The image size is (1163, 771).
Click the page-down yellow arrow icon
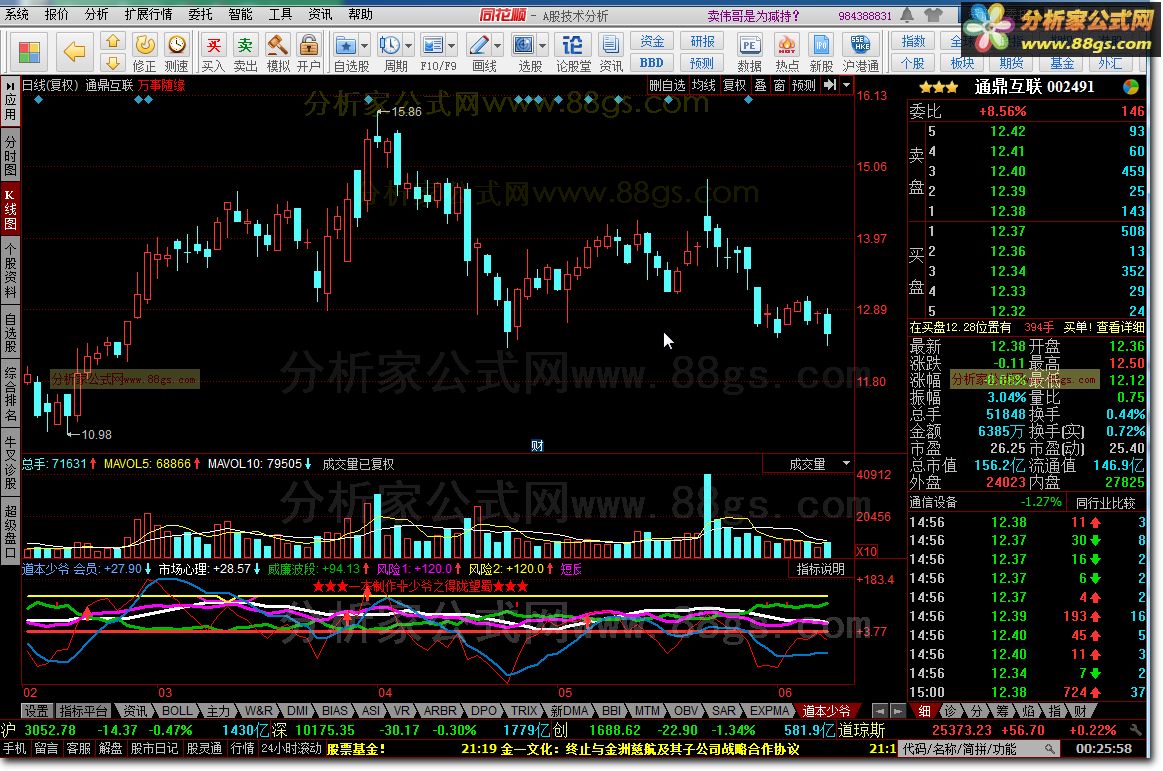(113, 62)
